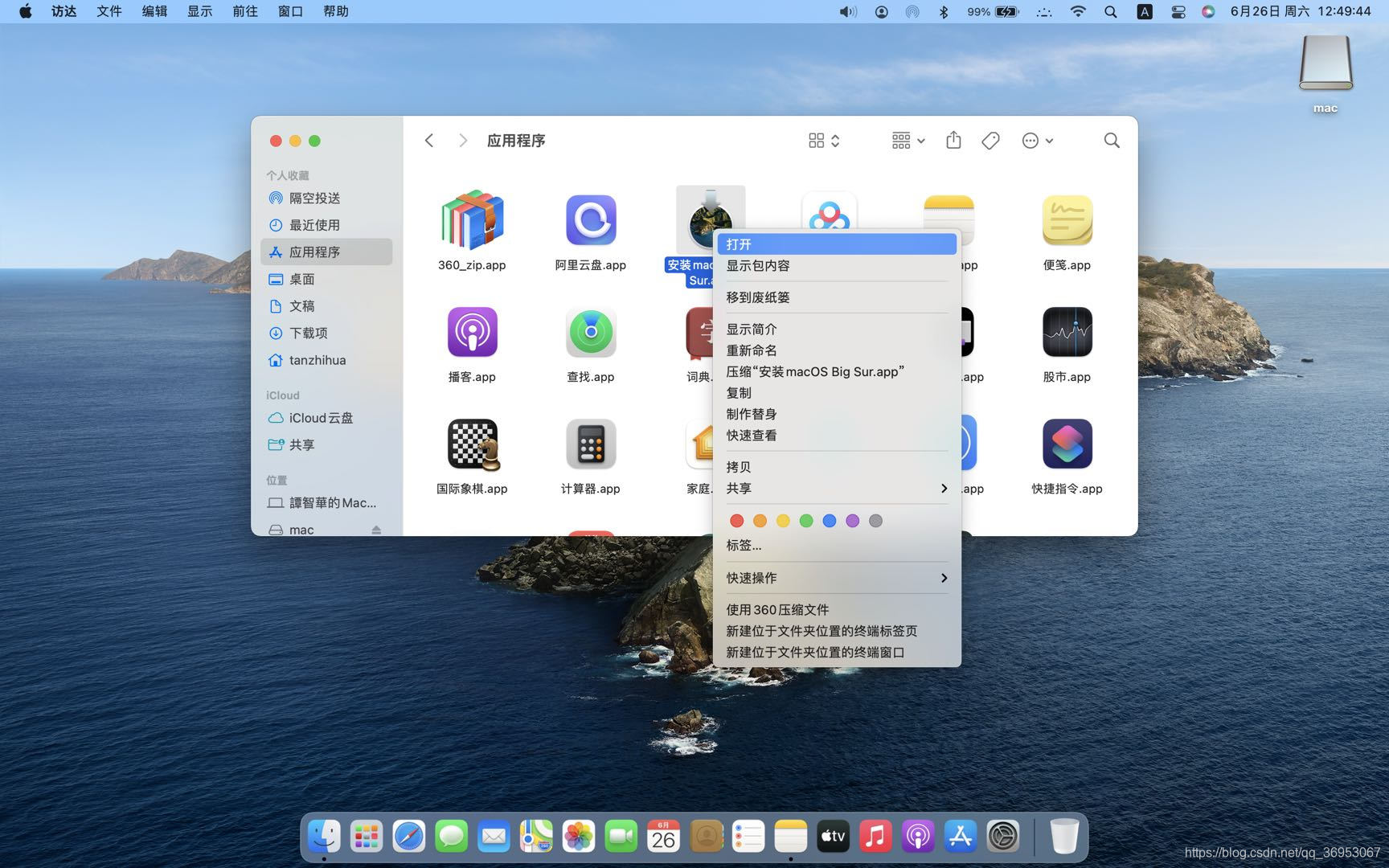Expand the 共享 submenu in context menu

837,489
